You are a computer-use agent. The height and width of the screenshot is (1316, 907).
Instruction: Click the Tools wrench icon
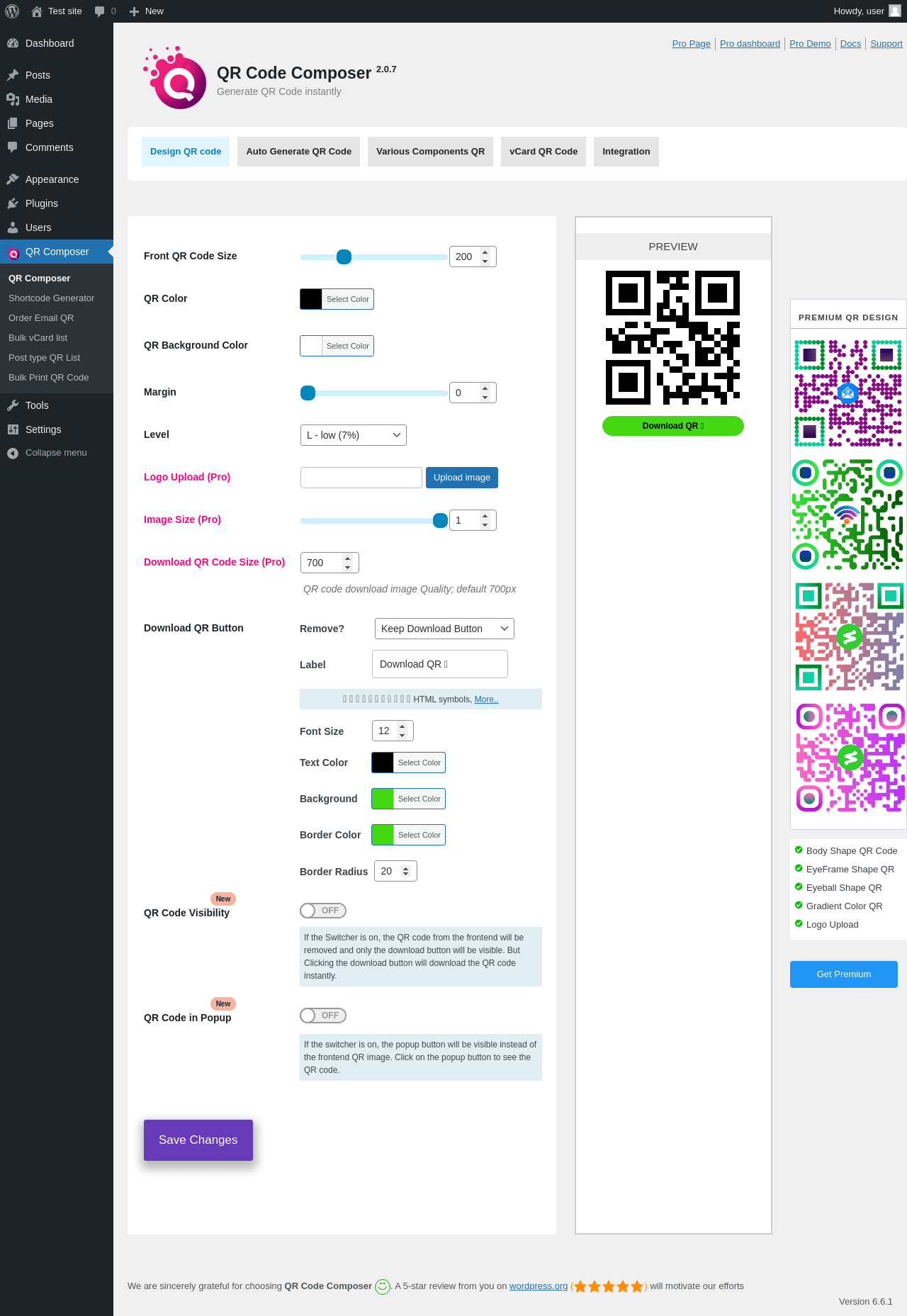(x=13, y=405)
